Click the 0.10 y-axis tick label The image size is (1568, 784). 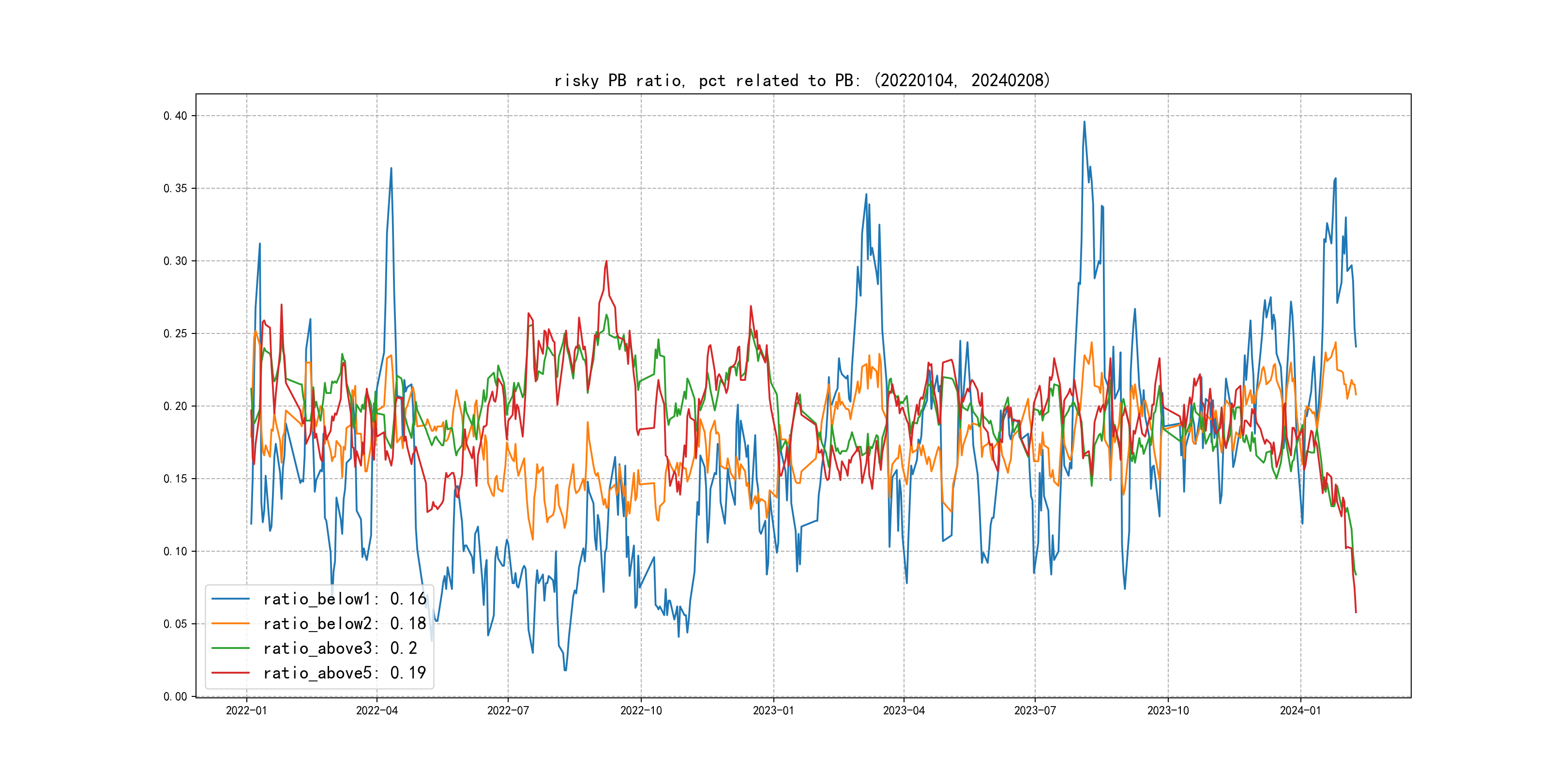point(175,552)
